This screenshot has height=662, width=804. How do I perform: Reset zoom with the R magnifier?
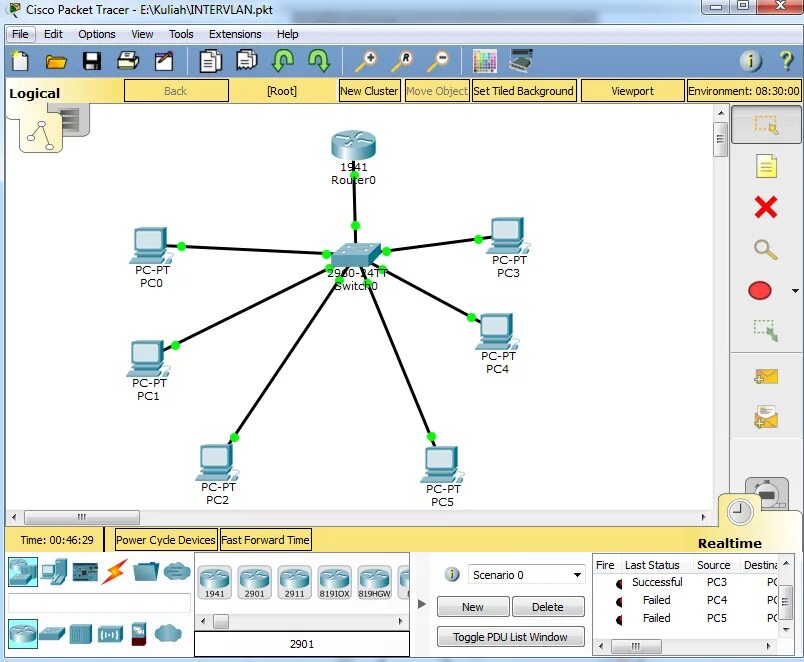tap(403, 61)
